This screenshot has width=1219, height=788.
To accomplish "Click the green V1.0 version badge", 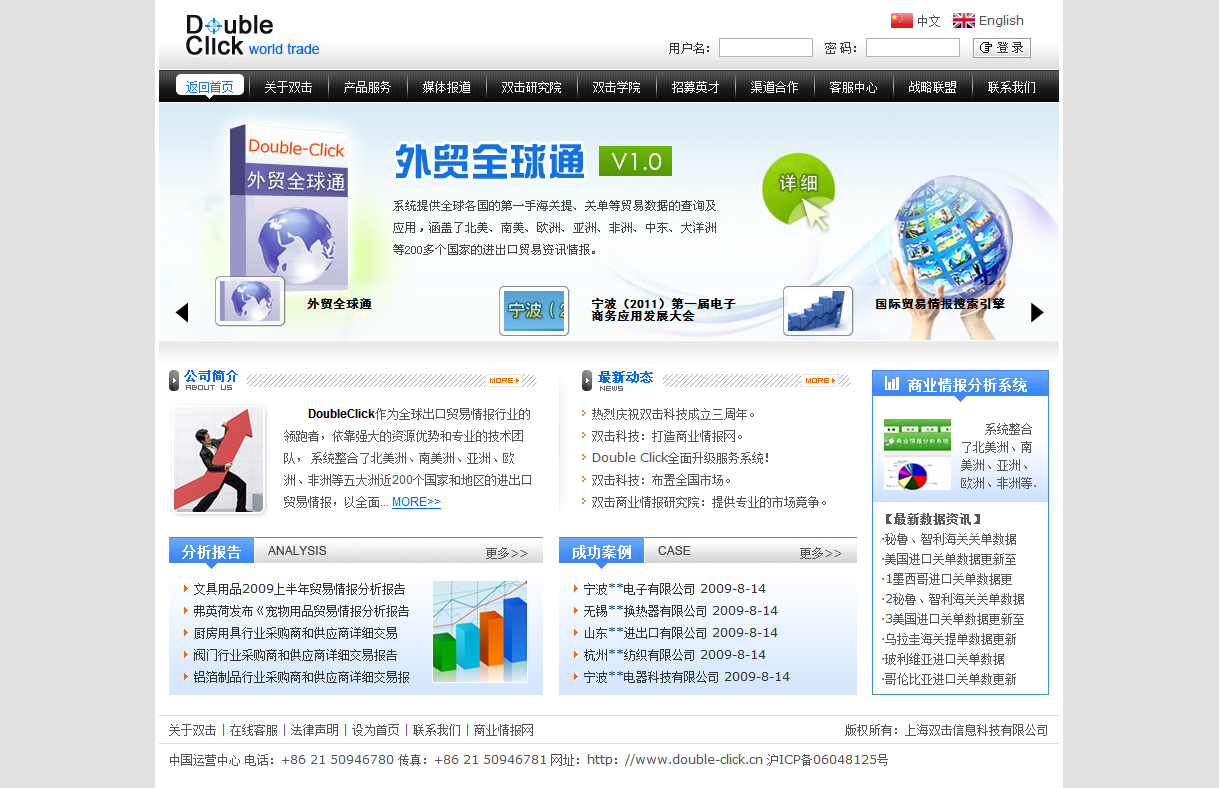I will point(635,161).
